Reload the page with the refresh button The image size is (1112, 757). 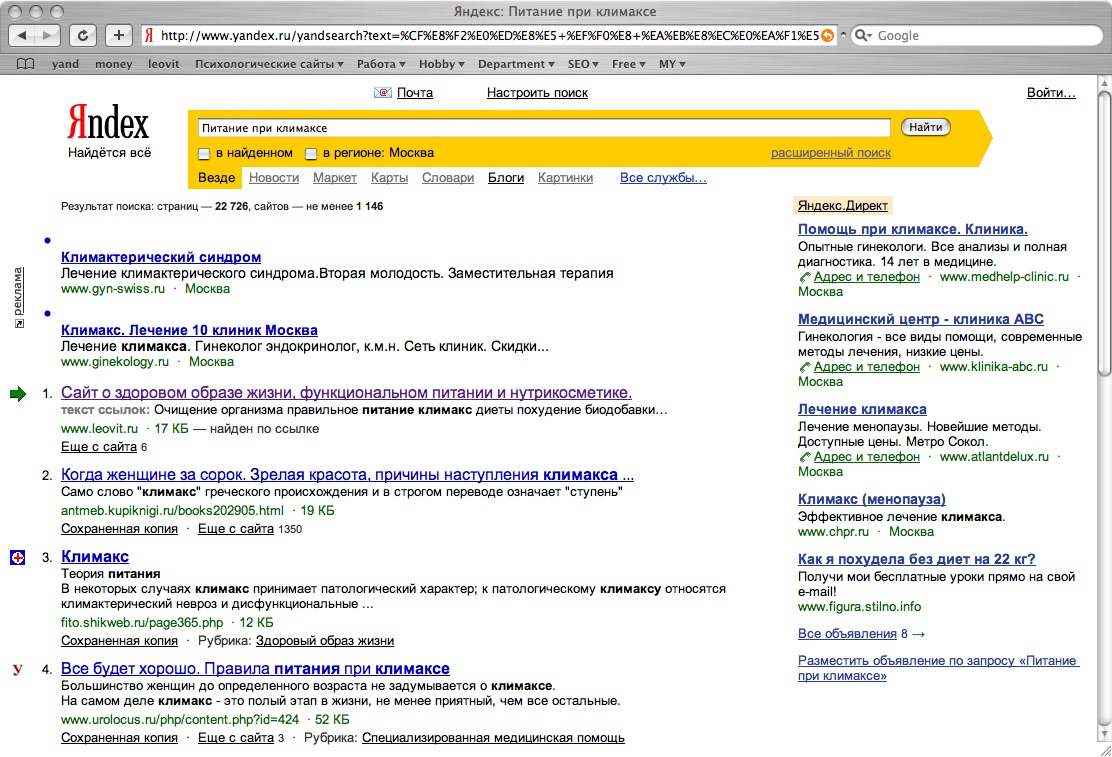[x=83, y=35]
